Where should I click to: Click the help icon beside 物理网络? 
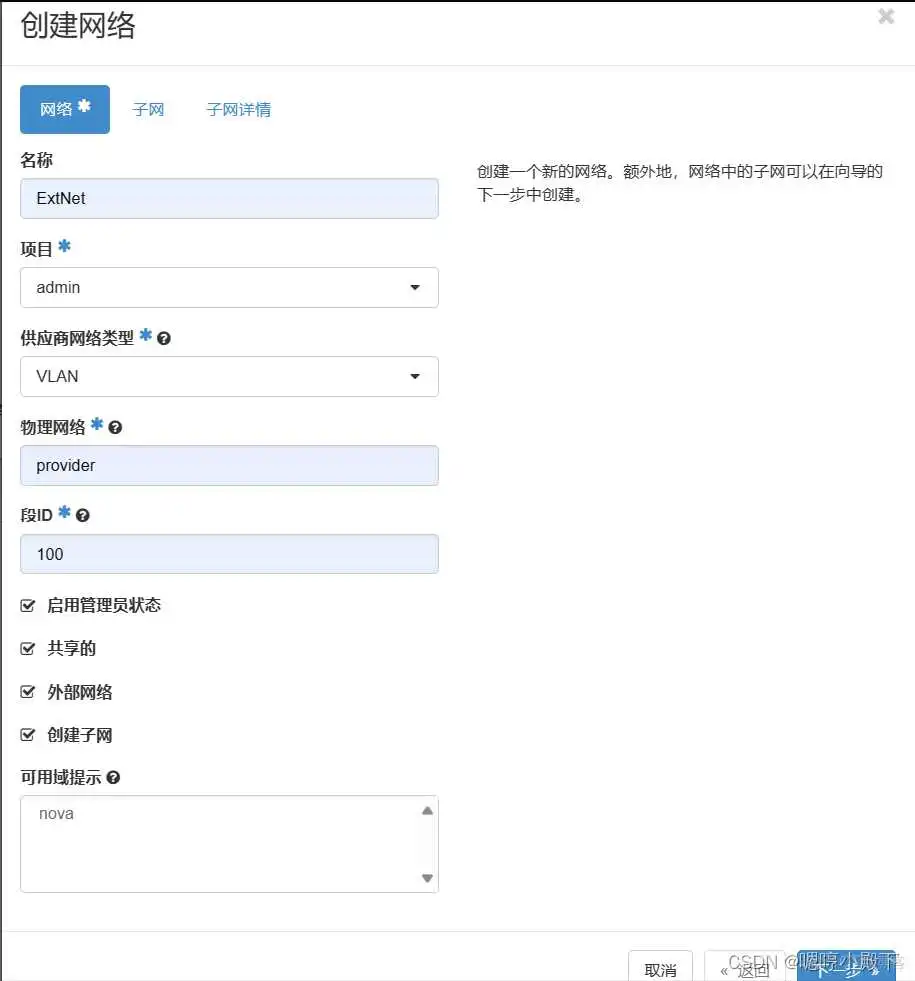115,427
